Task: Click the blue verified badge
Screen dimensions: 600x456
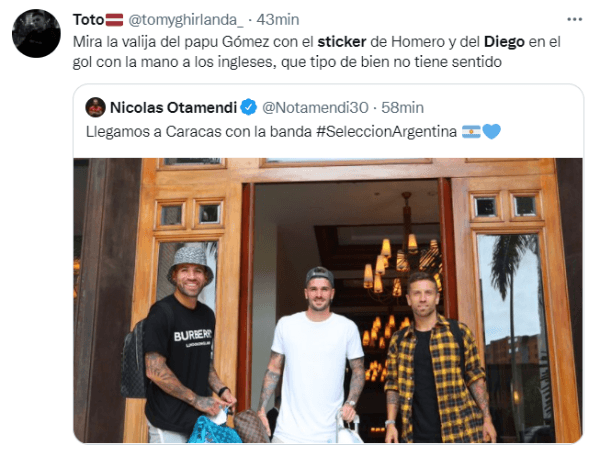Action: point(249,107)
